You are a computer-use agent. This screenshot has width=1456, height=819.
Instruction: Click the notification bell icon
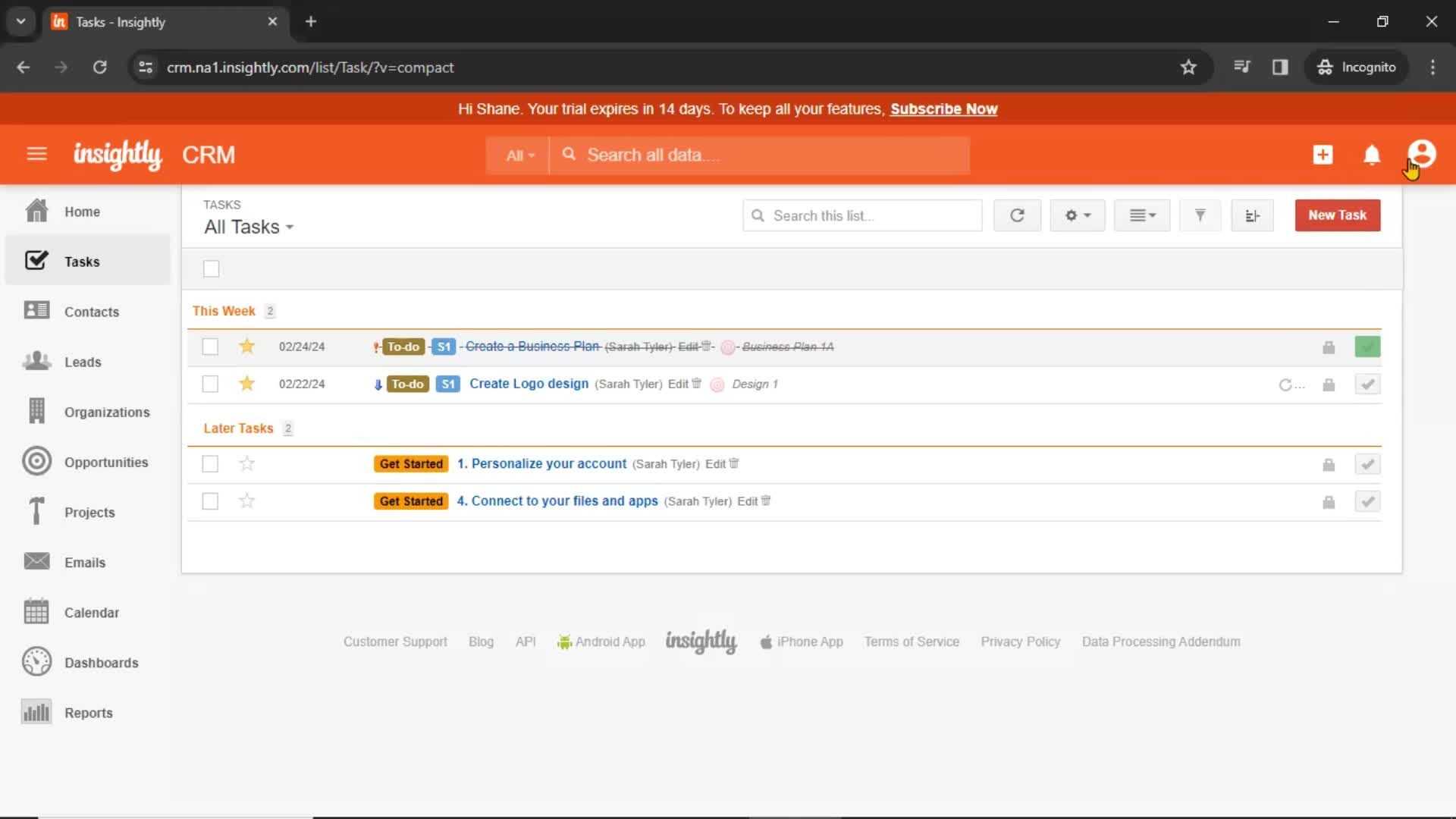click(x=1371, y=154)
